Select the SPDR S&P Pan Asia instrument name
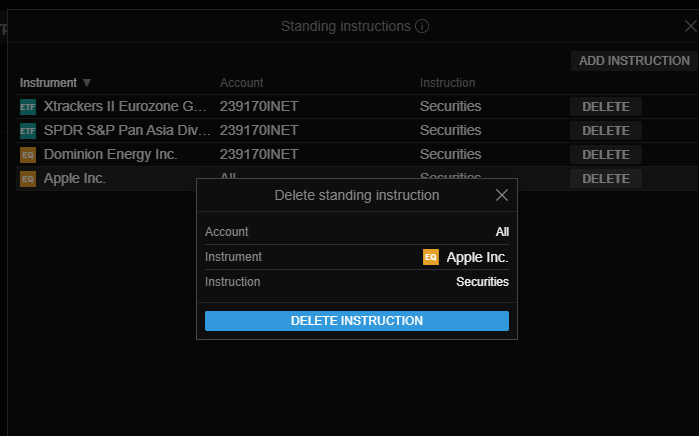 coord(127,131)
